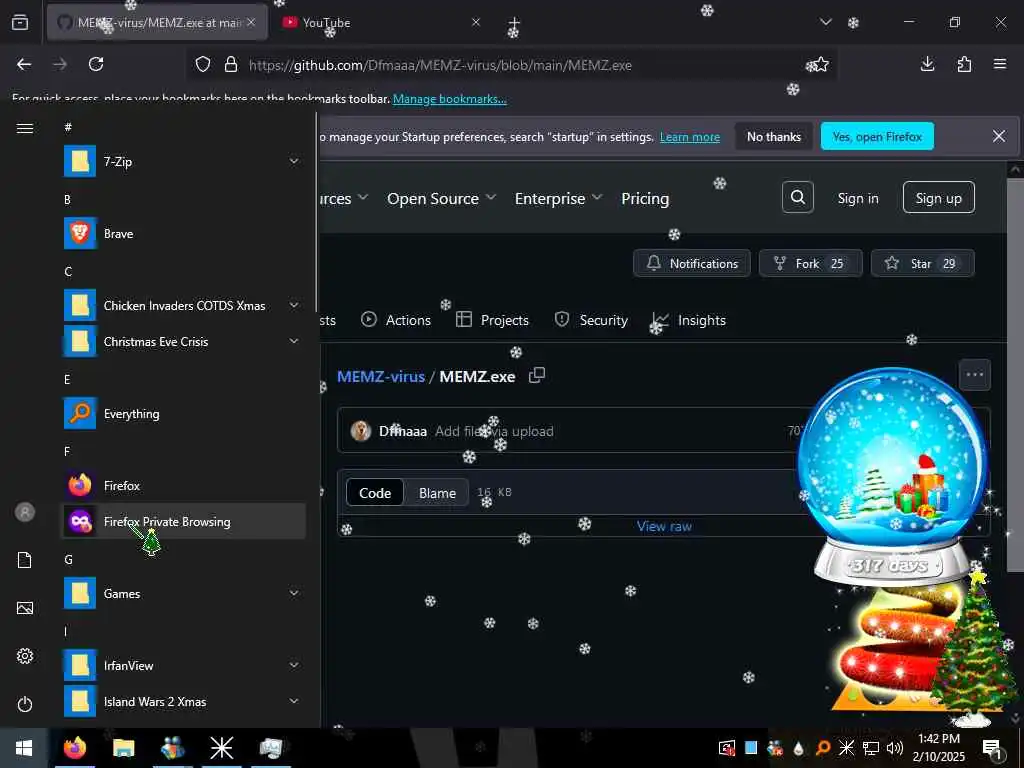The image size is (1024, 768).
Task: Click the Firefox back arrow
Action: coord(24,64)
